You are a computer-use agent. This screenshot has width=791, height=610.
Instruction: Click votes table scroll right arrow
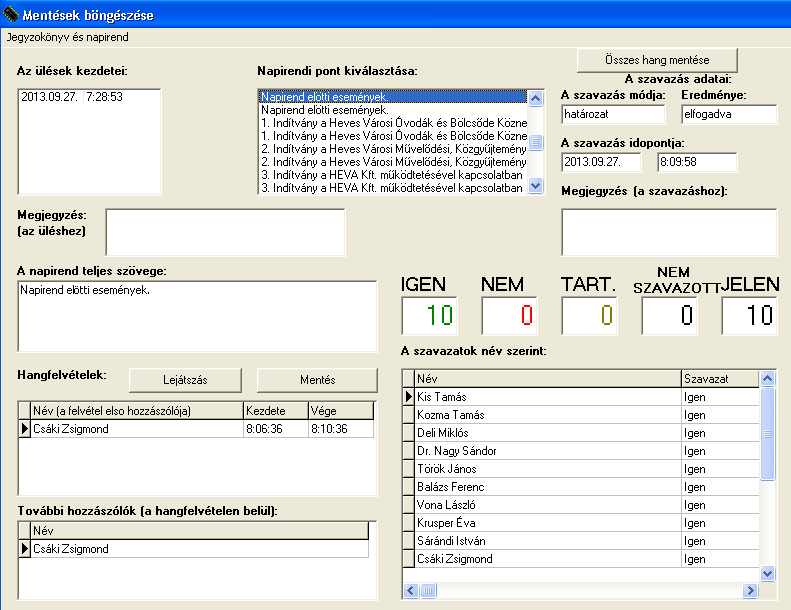click(x=750, y=590)
